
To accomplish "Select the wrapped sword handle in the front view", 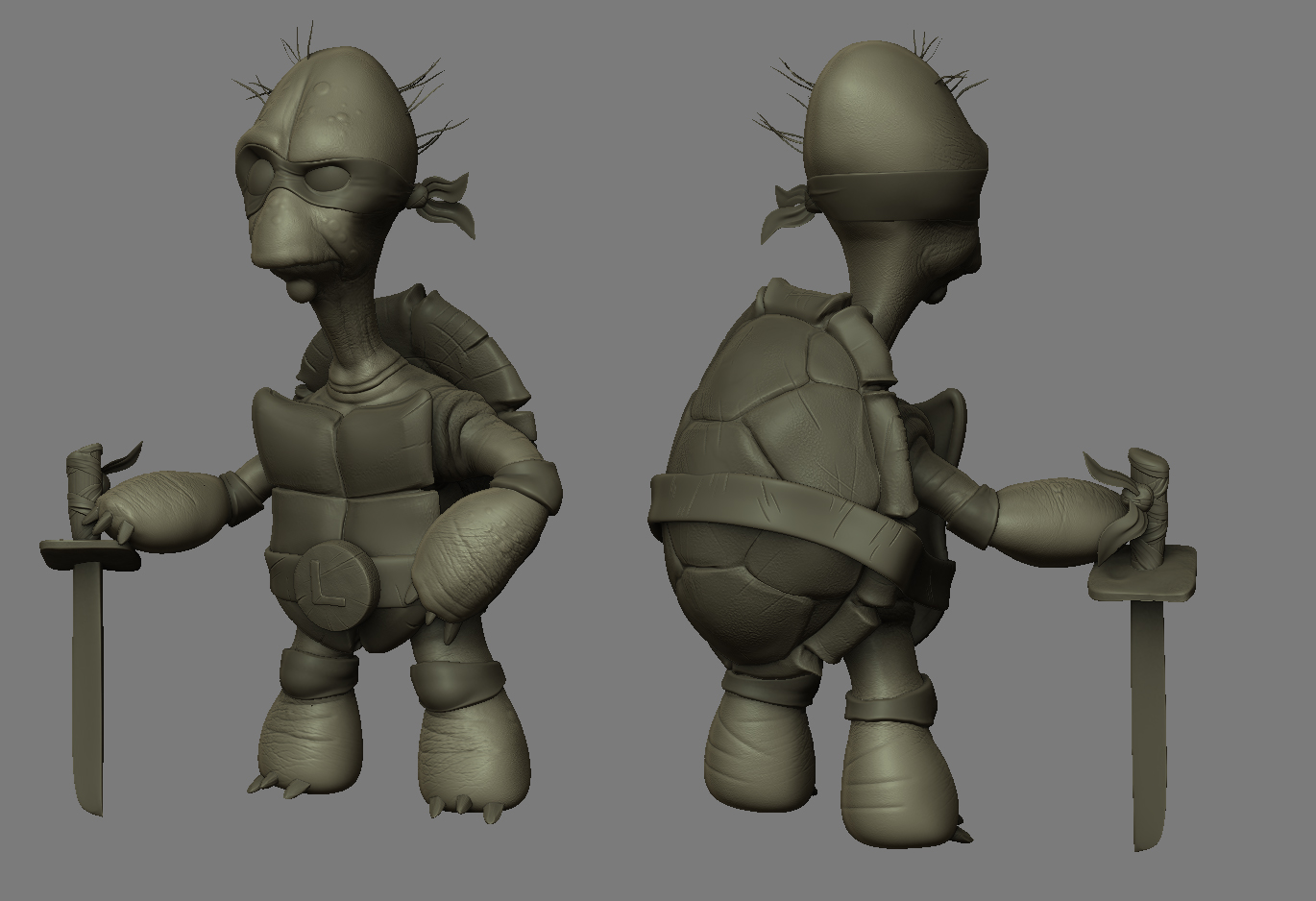I will (85, 492).
